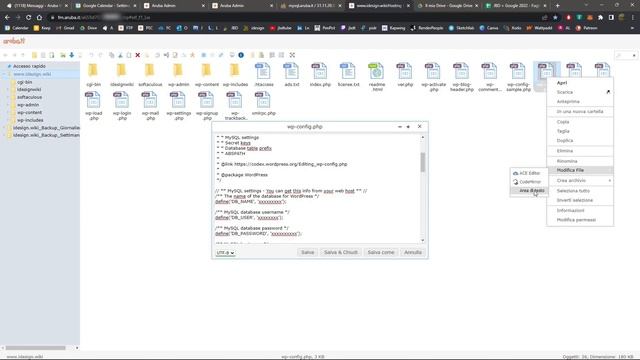Viewport: 640px width, 360px height.
Task: Click the Salva button
Action: 307,253
